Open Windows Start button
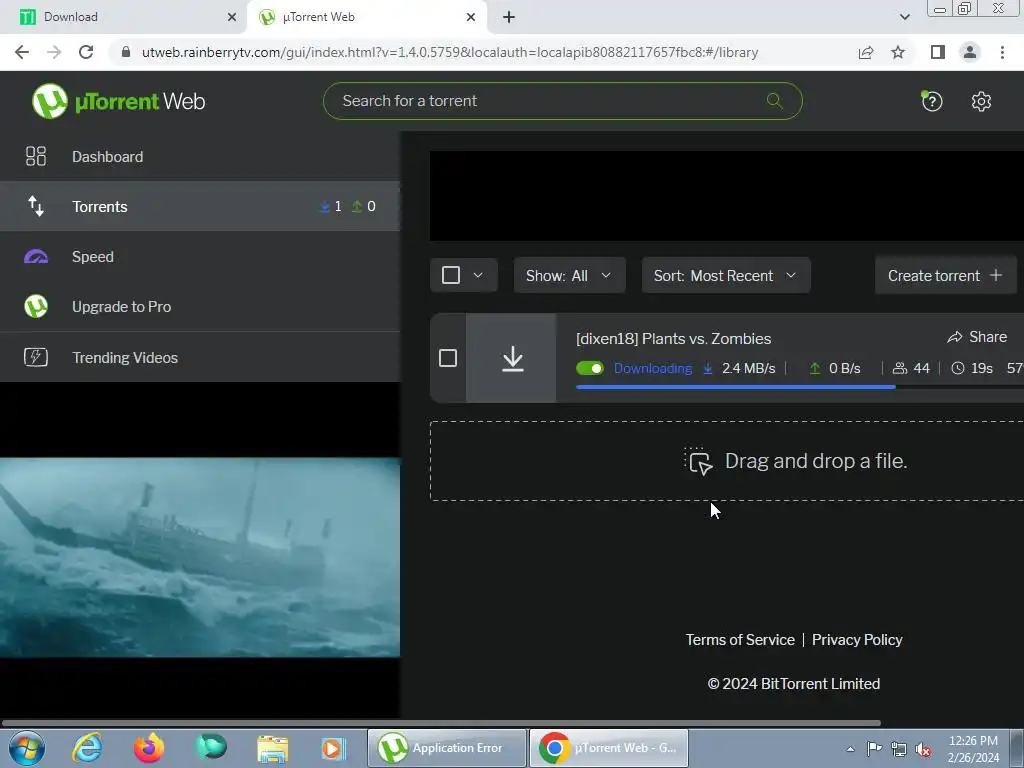Viewport: 1024px width, 768px height. [x=27, y=748]
